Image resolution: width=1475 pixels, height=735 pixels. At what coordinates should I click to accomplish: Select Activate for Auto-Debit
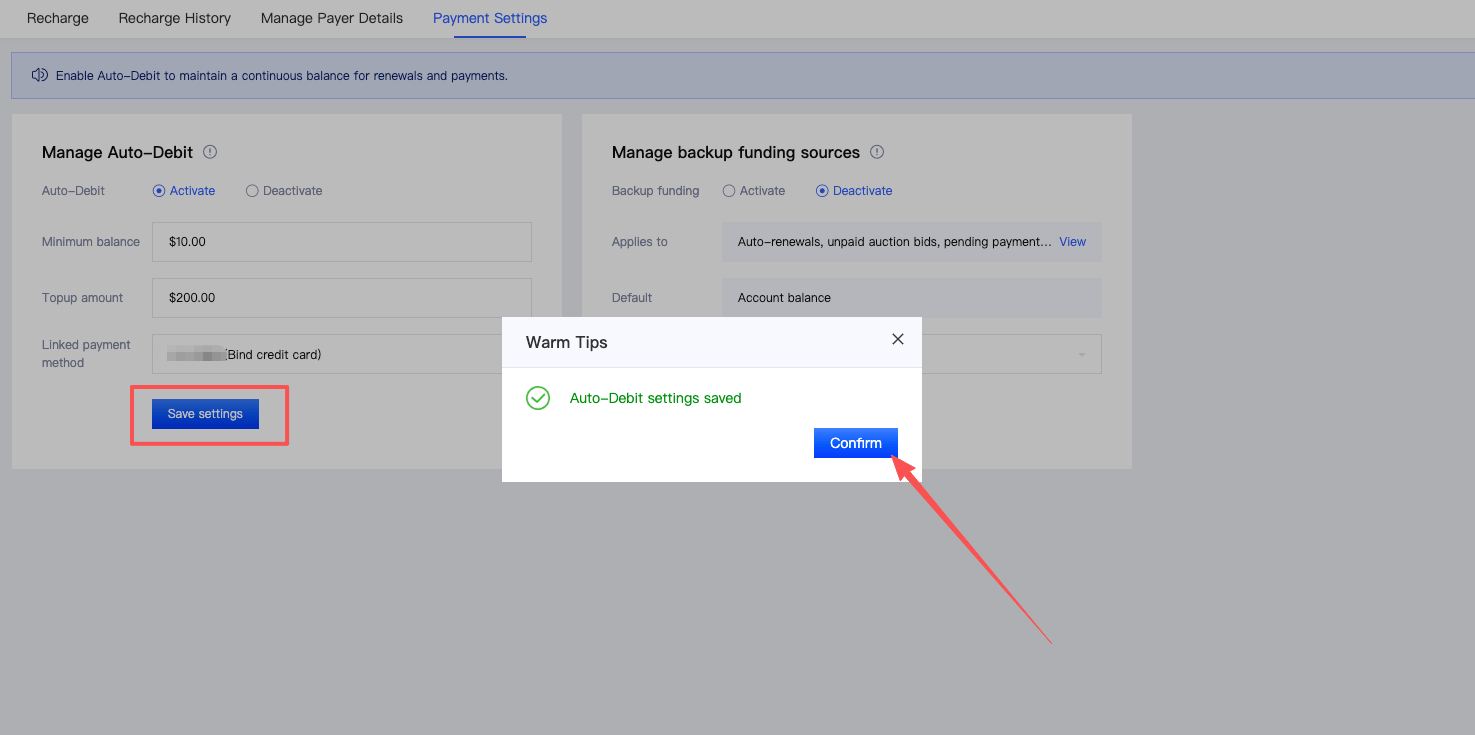[x=159, y=191]
